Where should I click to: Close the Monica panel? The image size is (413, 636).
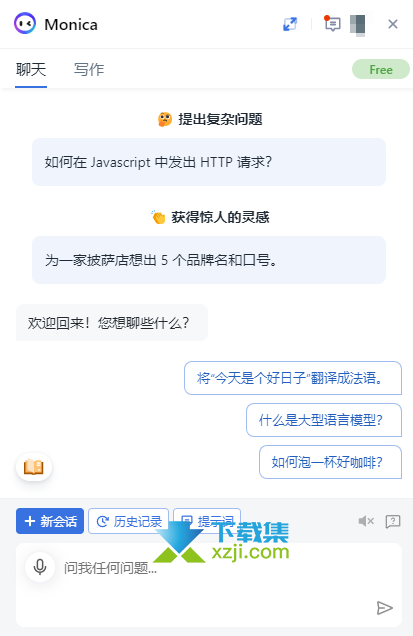[x=393, y=24]
